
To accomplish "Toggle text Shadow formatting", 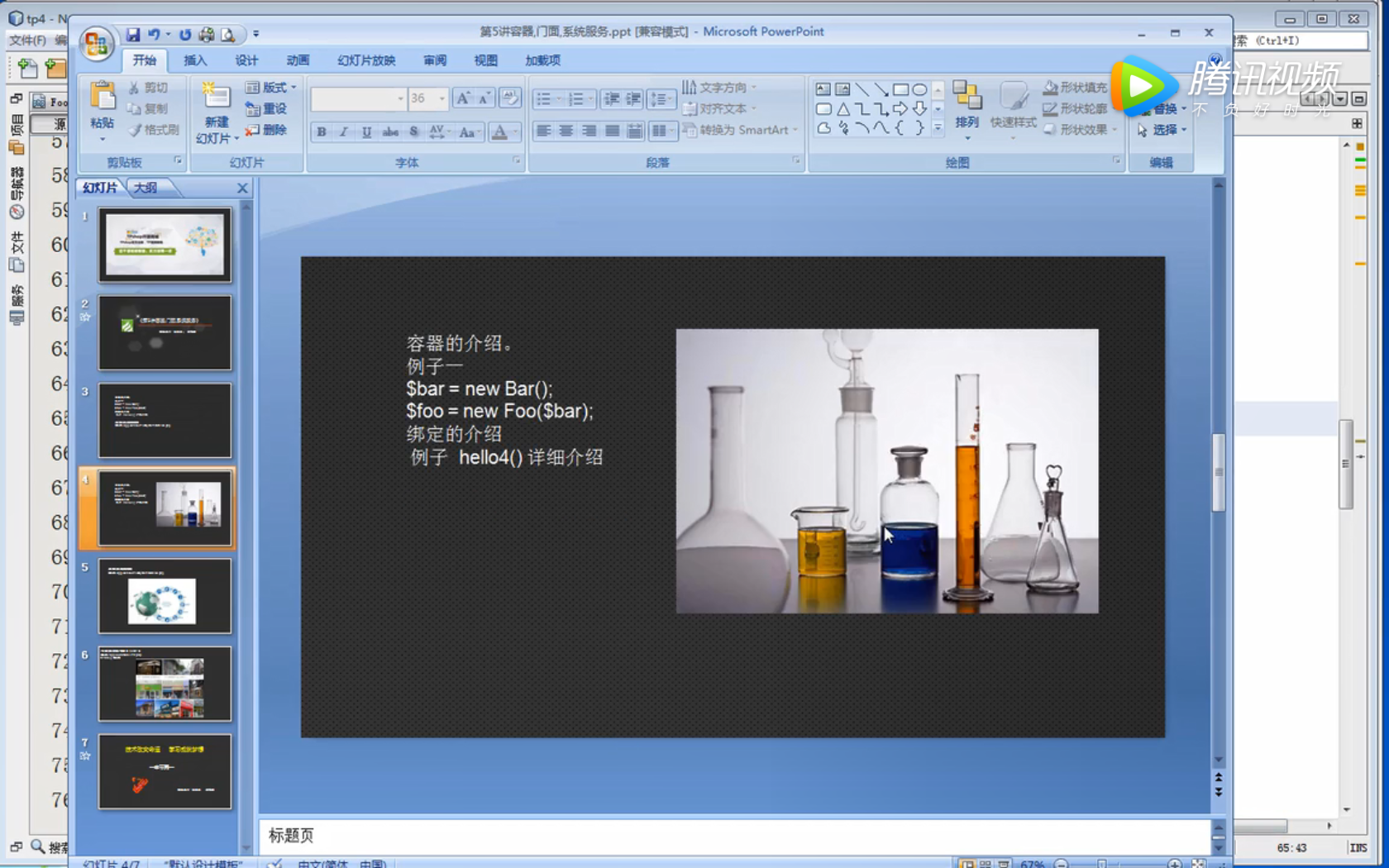I will (413, 131).
